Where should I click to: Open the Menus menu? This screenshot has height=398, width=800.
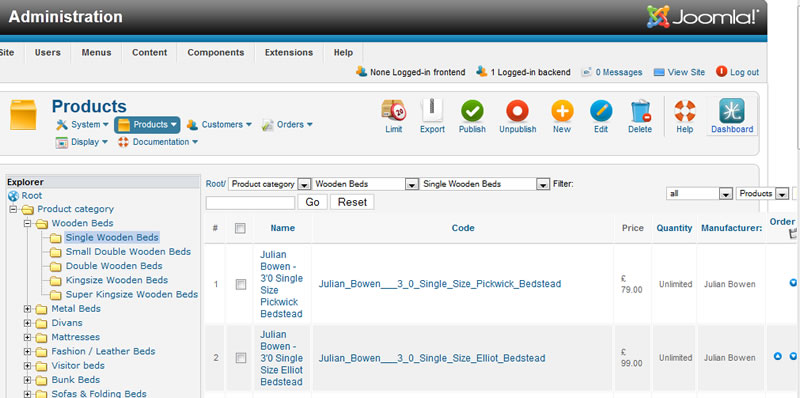[x=96, y=53]
